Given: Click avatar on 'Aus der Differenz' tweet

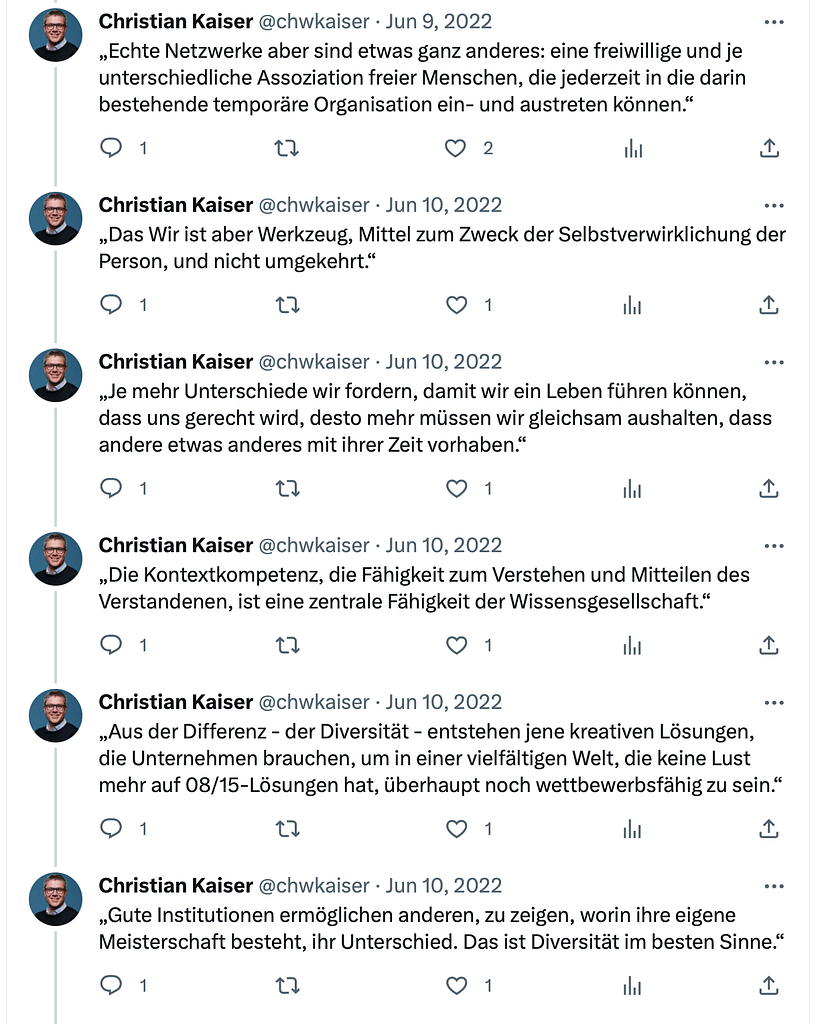Looking at the screenshot, I should (55, 715).
